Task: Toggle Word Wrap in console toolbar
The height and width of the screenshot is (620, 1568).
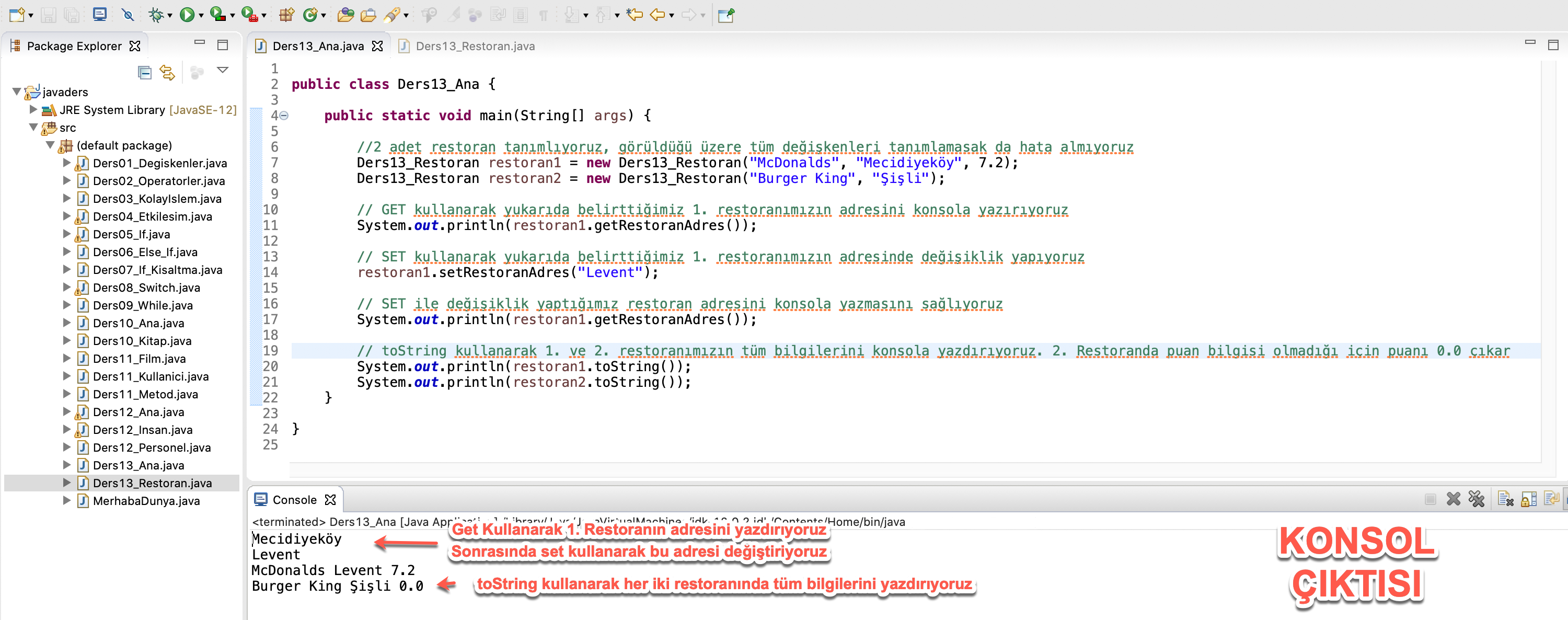Action: coord(1551,499)
